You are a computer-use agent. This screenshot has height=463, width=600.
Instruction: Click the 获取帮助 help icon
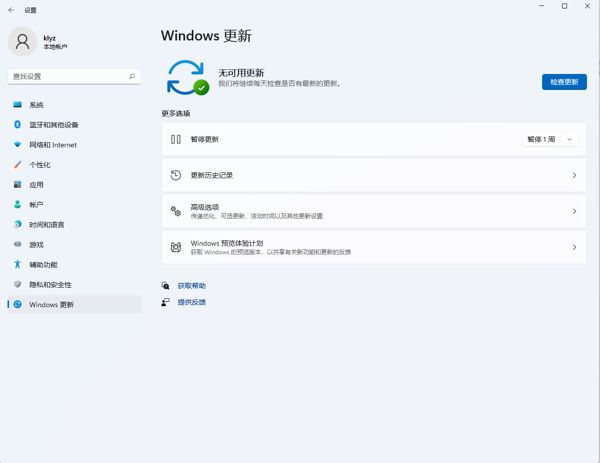[165, 285]
